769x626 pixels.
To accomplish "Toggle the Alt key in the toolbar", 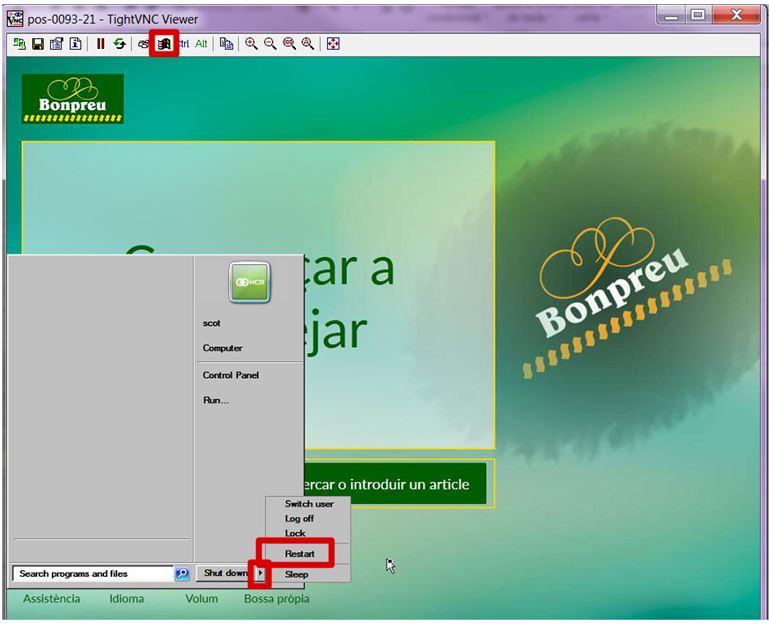I will [202, 44].
